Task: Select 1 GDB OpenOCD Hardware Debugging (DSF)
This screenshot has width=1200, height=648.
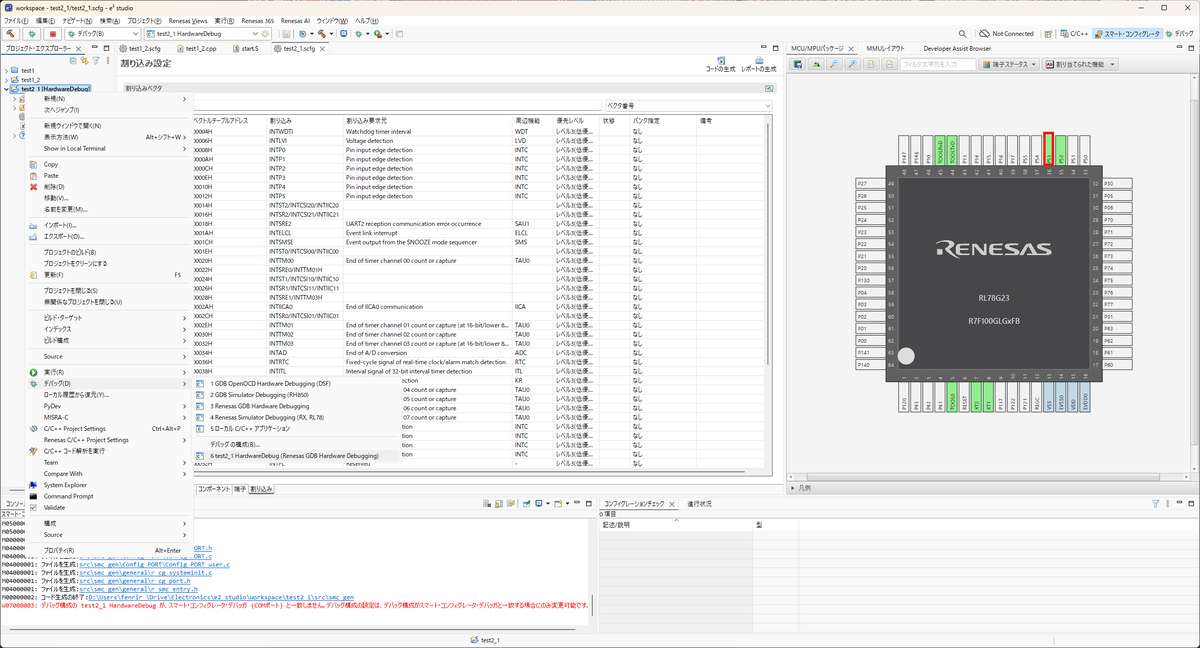Action: [297, 384]
